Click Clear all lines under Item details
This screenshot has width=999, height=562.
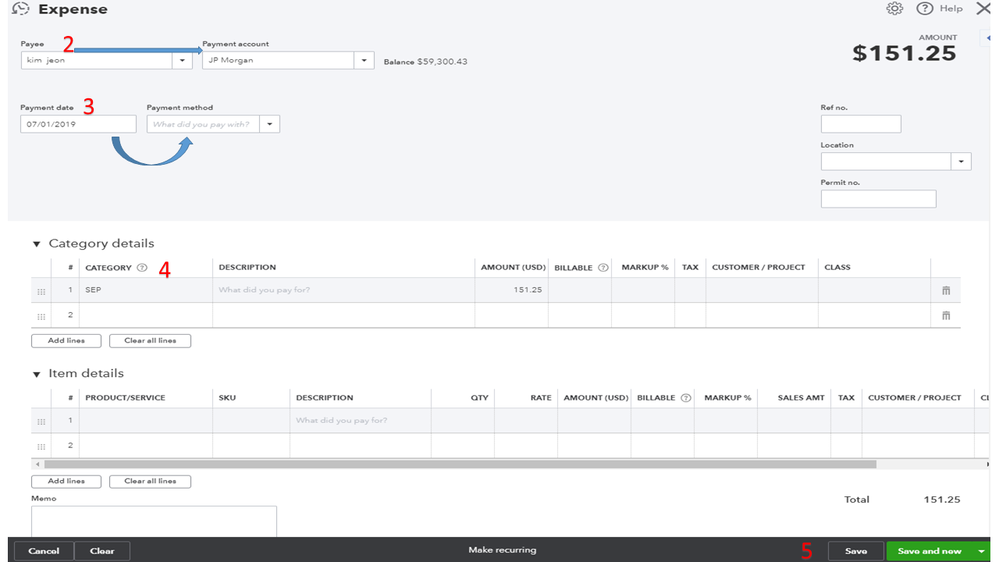[150, 481]
